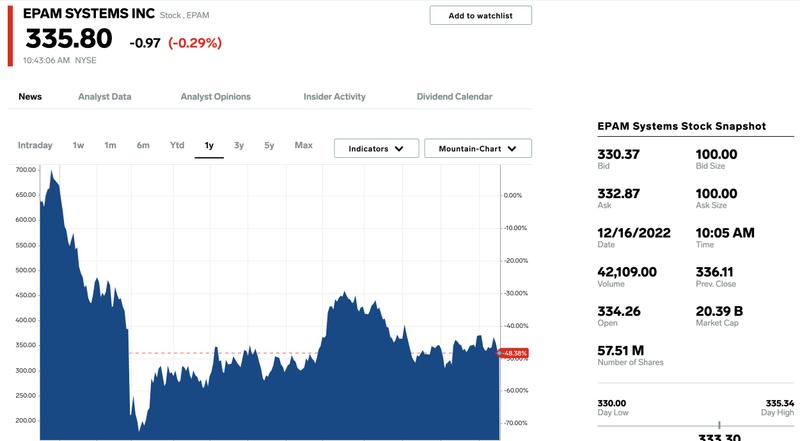
Task: Click the Add to watchlist button
Action: coord(480,15)
